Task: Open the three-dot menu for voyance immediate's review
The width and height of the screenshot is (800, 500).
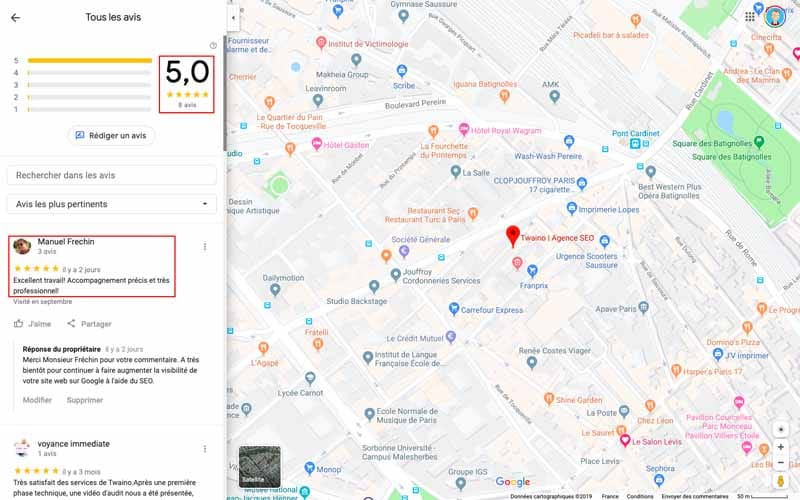Action: 205,449
